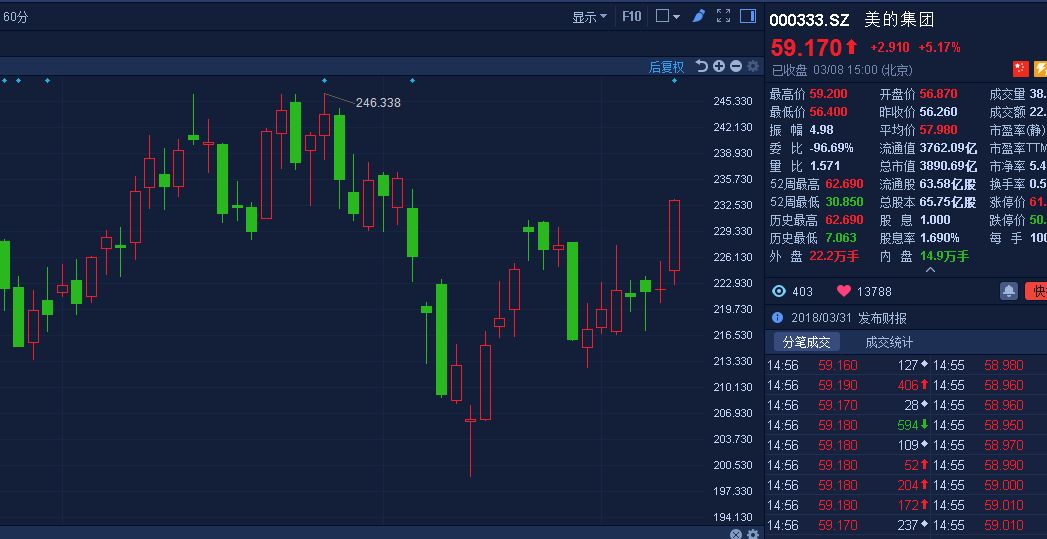The image size is (1047, 539).
Task: Select the 14:56 tick row with volume 406
Action: [x=848, y=385]
